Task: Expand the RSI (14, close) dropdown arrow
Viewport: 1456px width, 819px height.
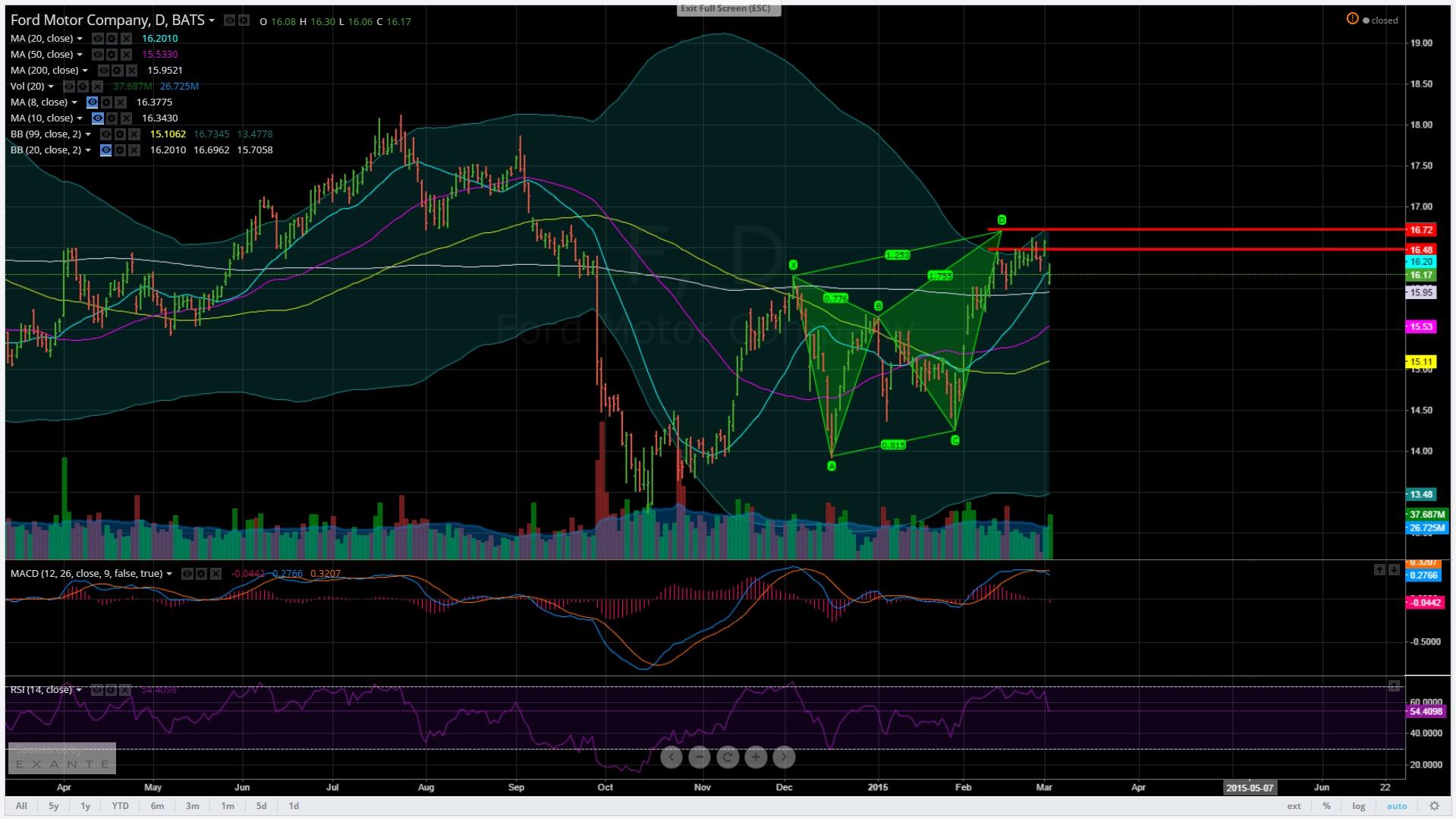Action: click(x=79, y=690)
